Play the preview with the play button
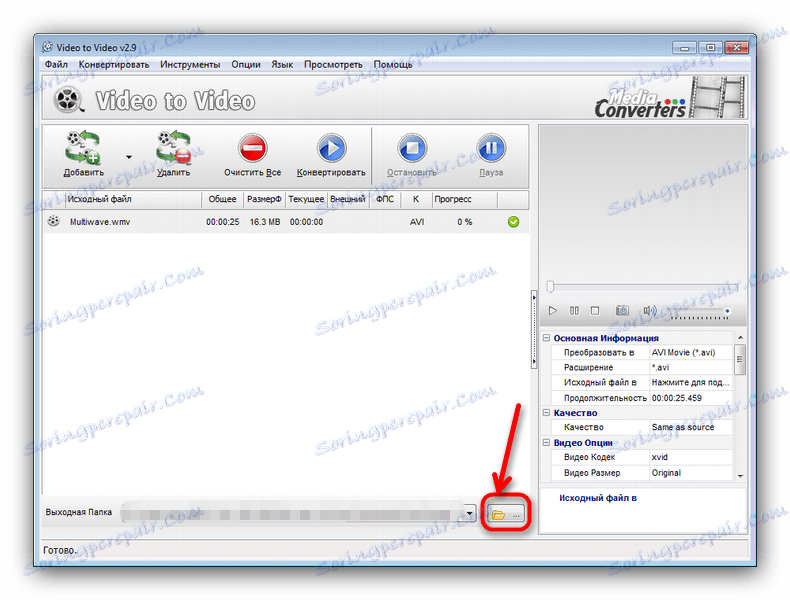Image resolution: width=790 pixels, height=600 pixels. click(x=553, y=310)
